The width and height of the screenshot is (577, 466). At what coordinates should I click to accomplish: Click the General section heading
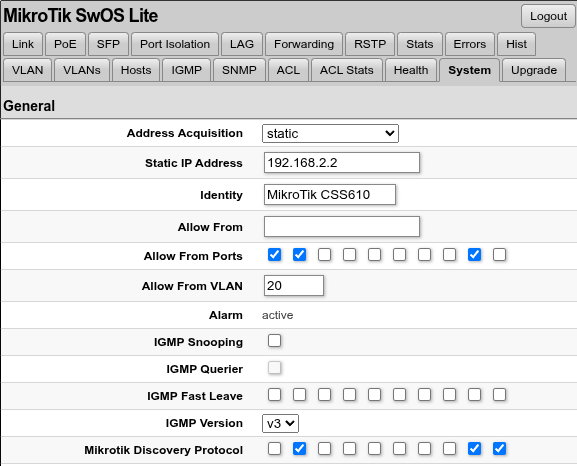(29, 106)
